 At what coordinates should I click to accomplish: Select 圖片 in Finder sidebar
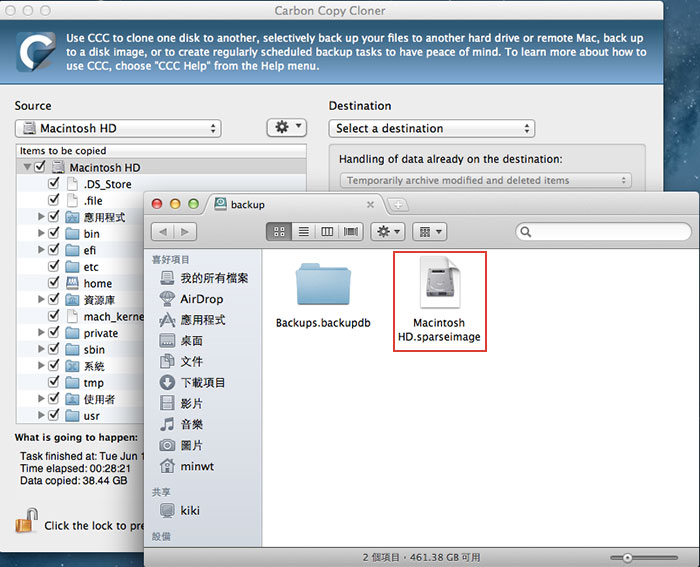181,445
